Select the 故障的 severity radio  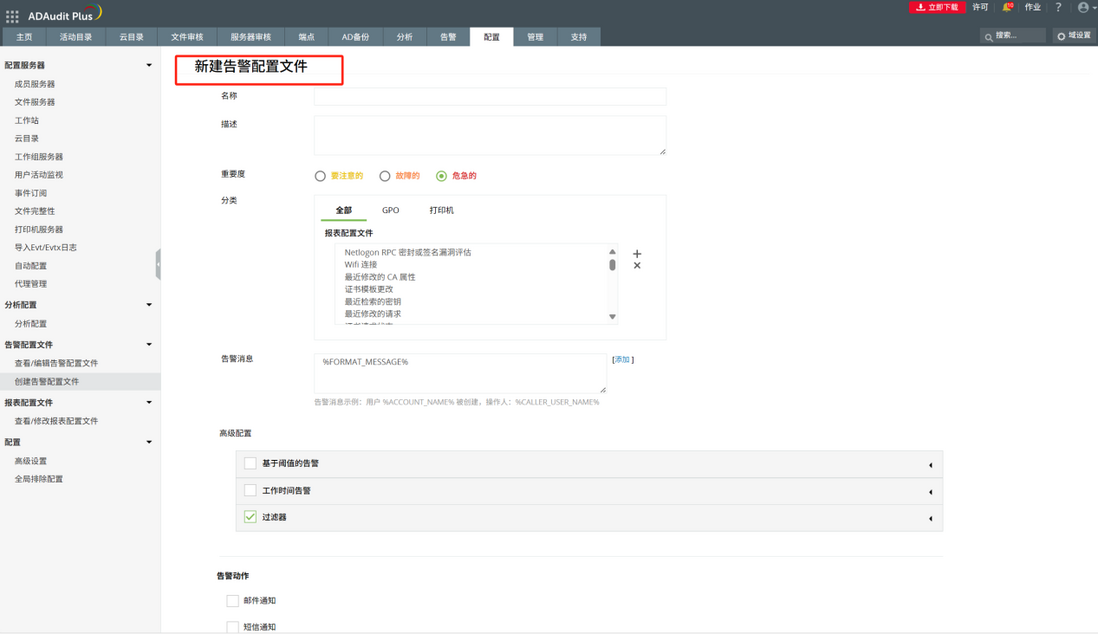tap(384, 176)
